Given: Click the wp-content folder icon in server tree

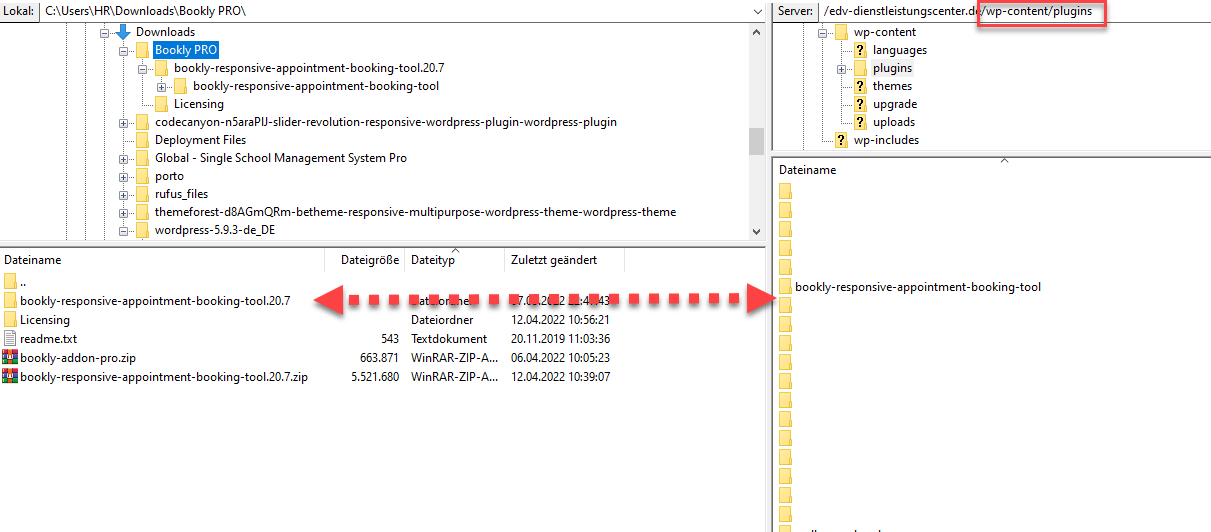Looking at the screenshot, I should point(841,32).
